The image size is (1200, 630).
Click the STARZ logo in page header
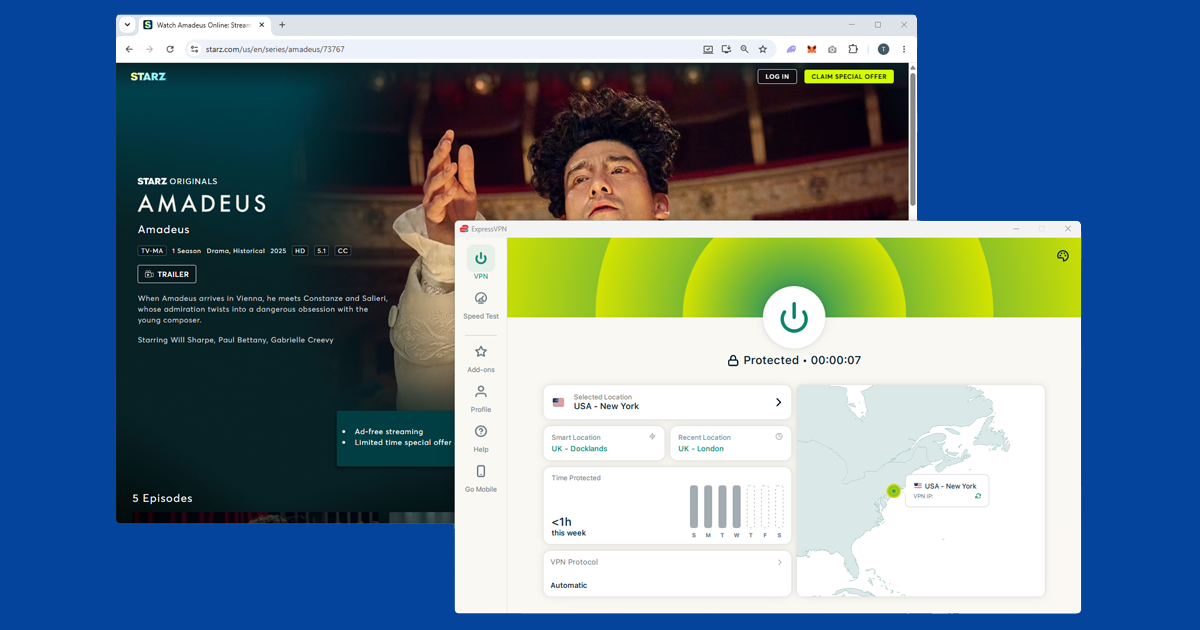point(148,76)
